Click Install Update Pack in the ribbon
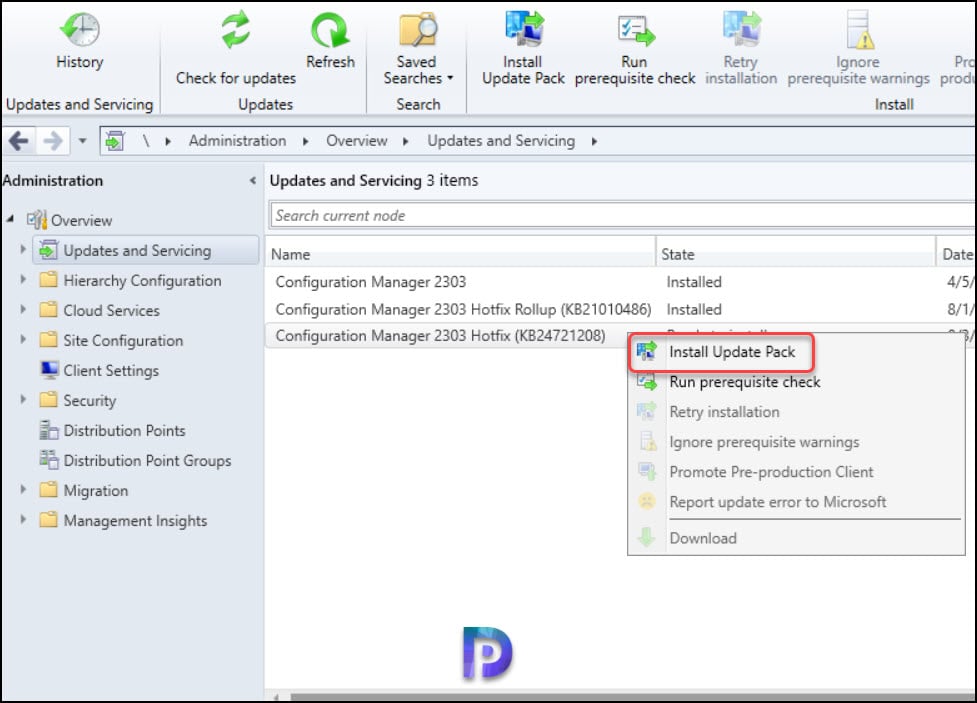Image resolution: width=977 pixels, height=703 pixels. click(x=523, y=49)
